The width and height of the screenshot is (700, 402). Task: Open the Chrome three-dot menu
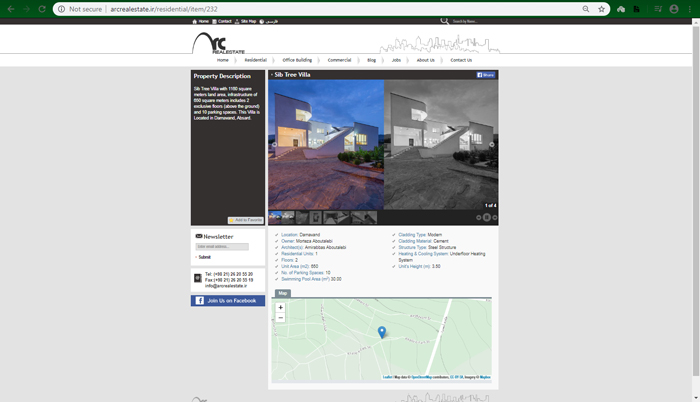[690, 9]
